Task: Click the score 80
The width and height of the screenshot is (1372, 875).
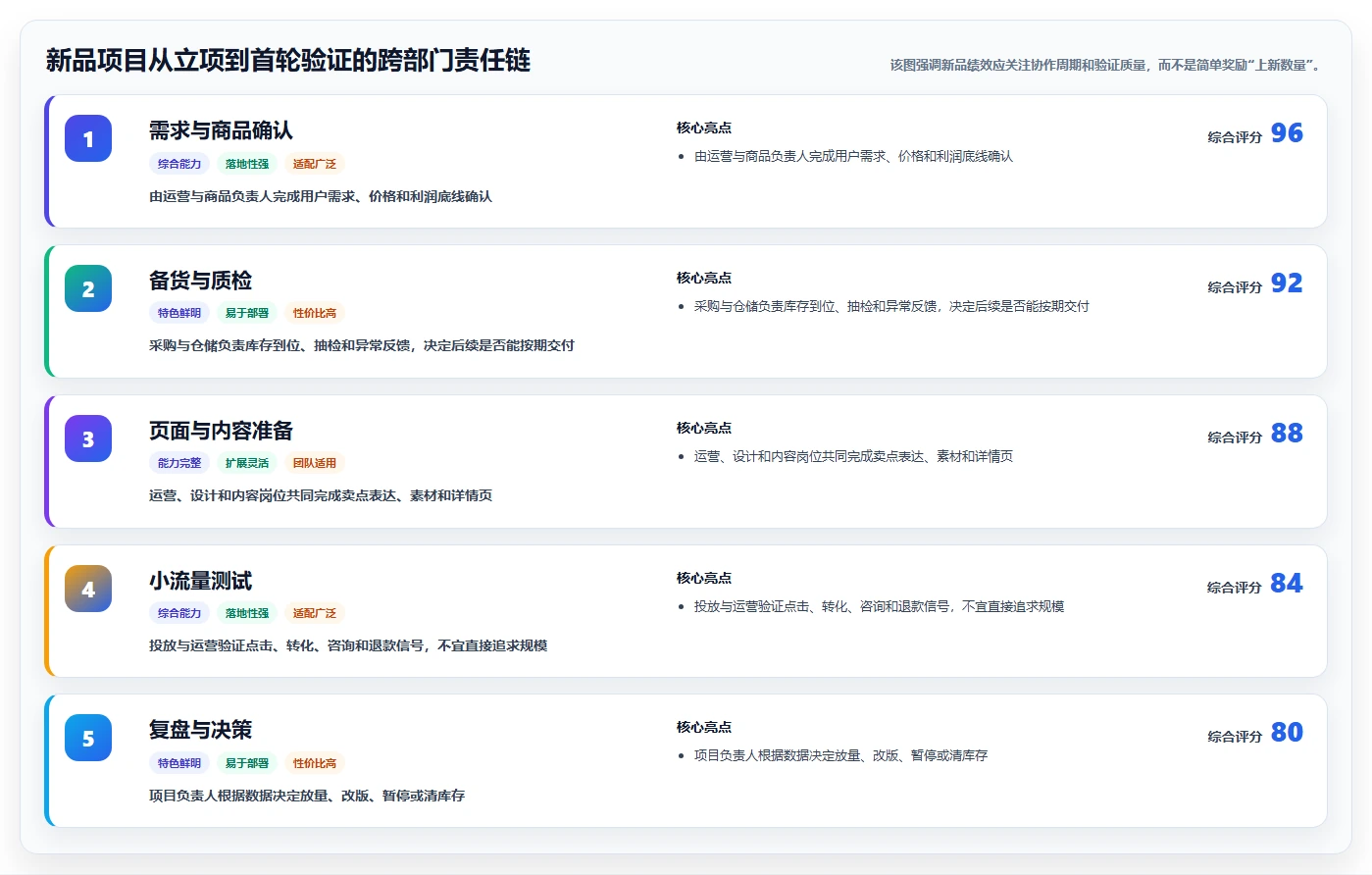Action: pos(1287,732)
